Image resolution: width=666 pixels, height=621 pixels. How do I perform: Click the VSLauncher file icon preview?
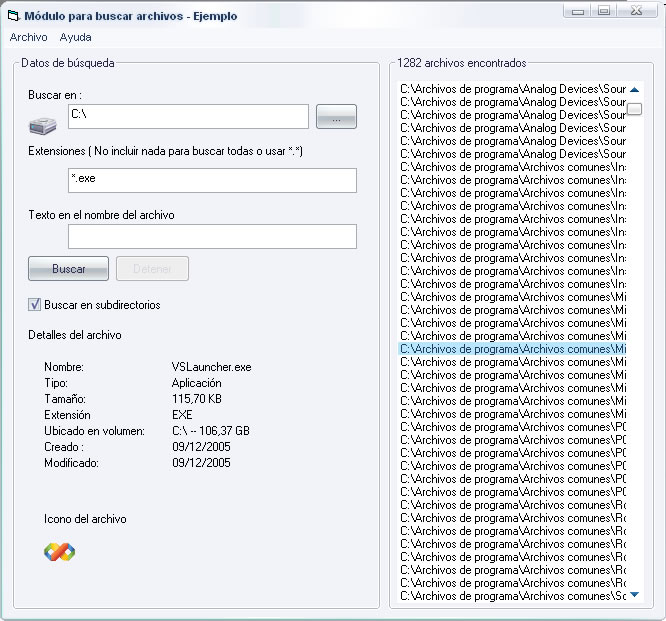coord(59,552)
